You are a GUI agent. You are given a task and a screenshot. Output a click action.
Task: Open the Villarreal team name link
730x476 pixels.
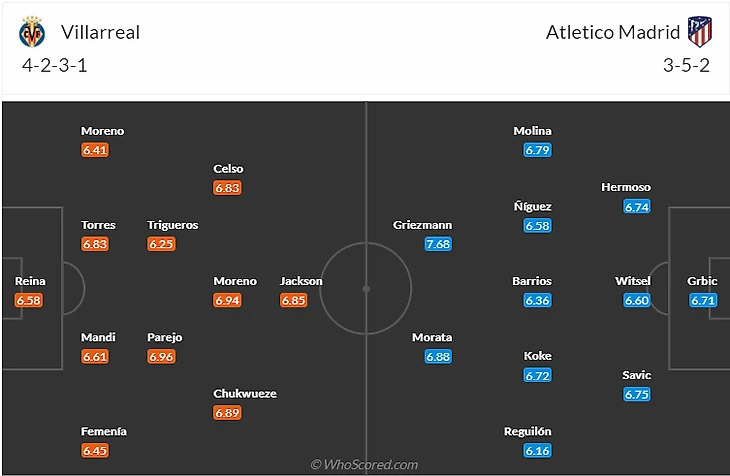100,32
